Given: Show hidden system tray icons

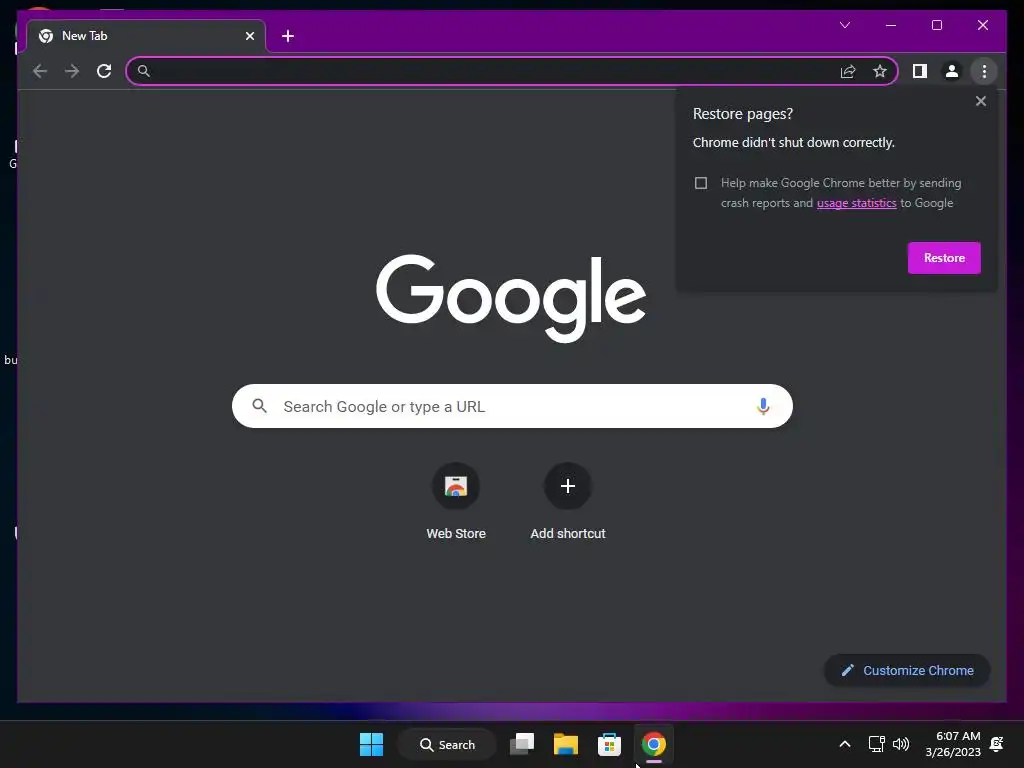Looking at the screenshot, I should pyautogui.click(x=844, y=744).
